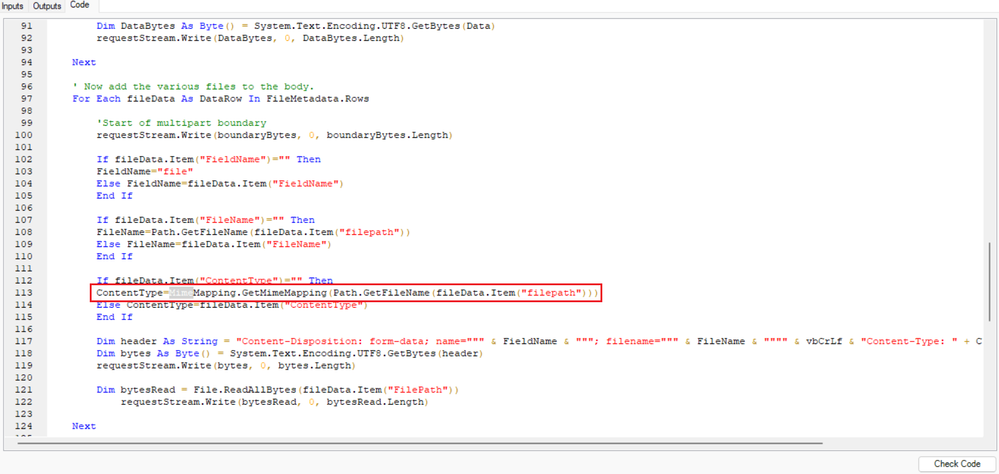
Task: Open the Outputs tab
Action: pos(47,6)
